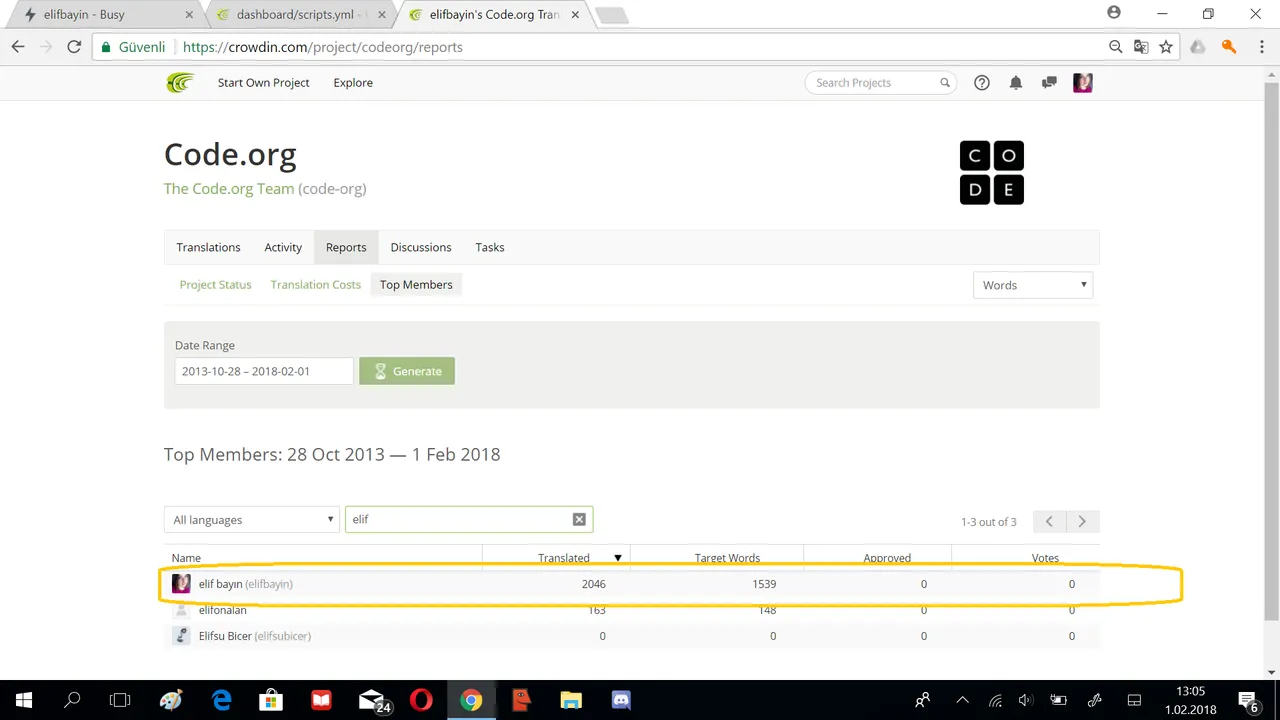Open File Explorer from taskbar
Image resolution: width=1280 pixels, height=720 pixels.
click(x=571, y=700)
